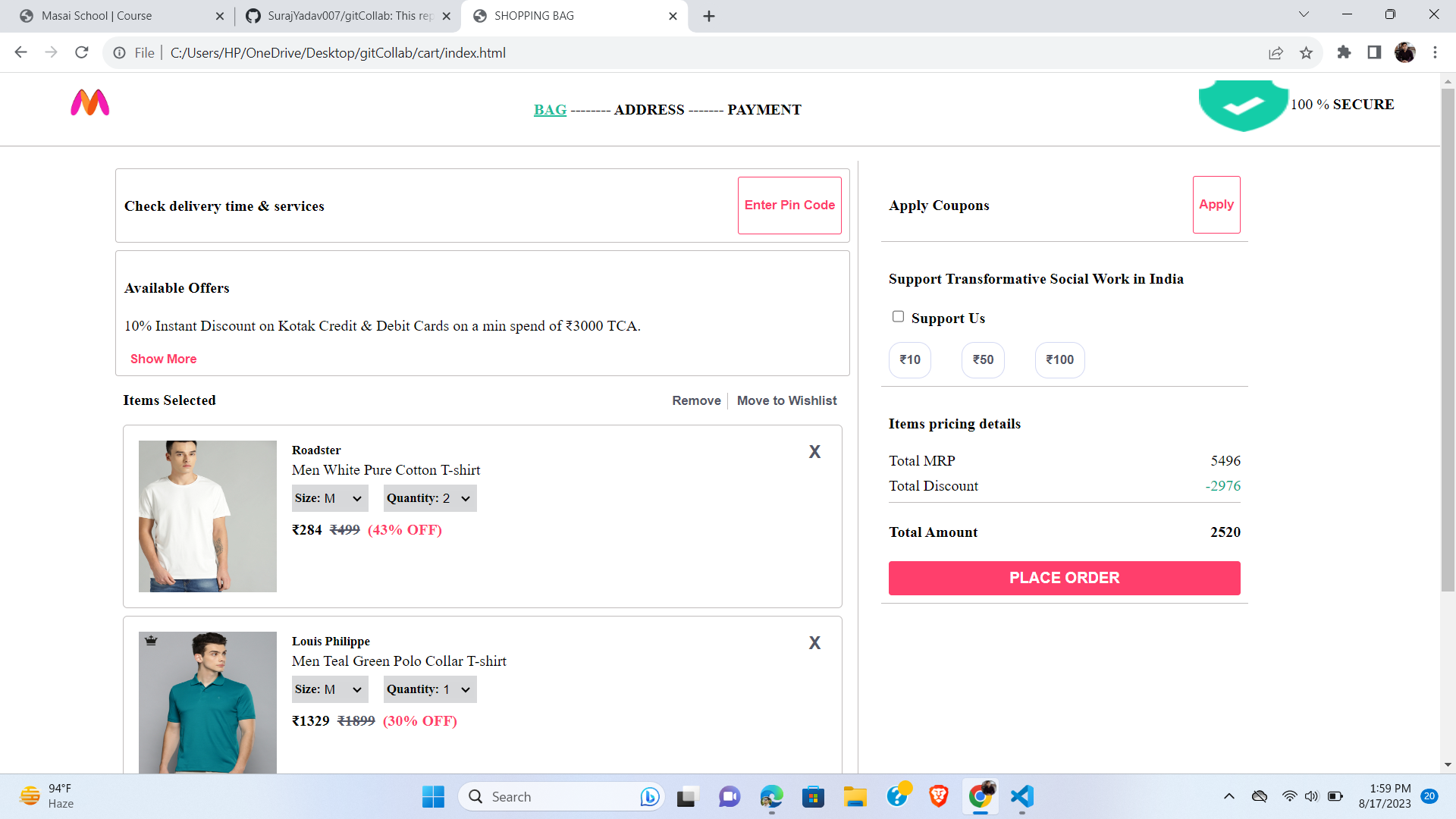Open Visual Studio Code from the taskbar
Screen dimensions: 1456x819
1021,797
